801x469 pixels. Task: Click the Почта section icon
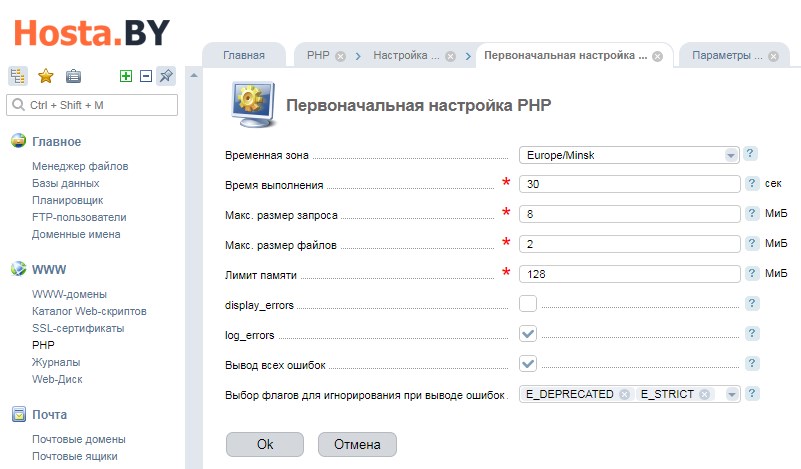pos(18,414)
